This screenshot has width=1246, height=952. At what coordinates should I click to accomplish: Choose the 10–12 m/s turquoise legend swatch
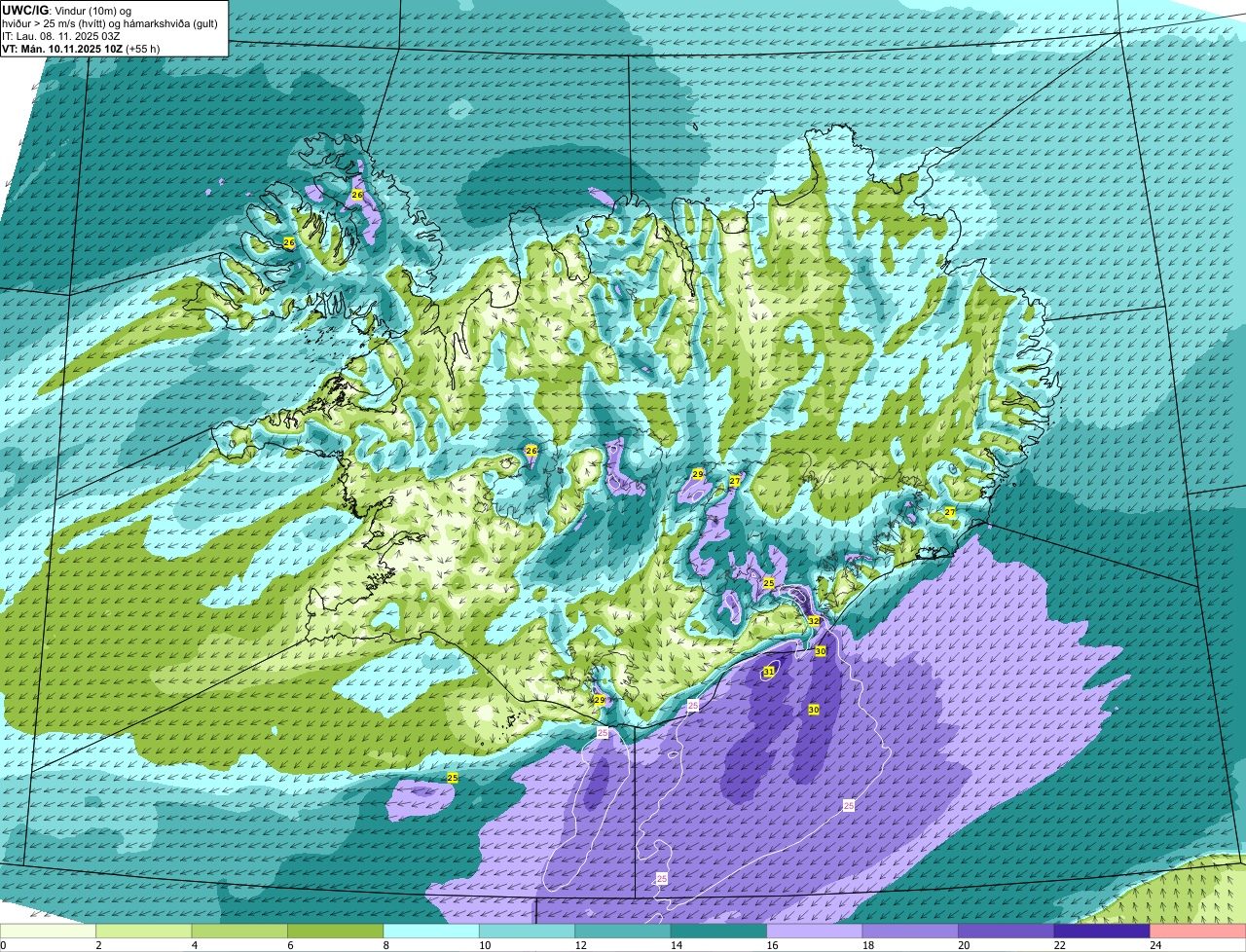point(529,931)
